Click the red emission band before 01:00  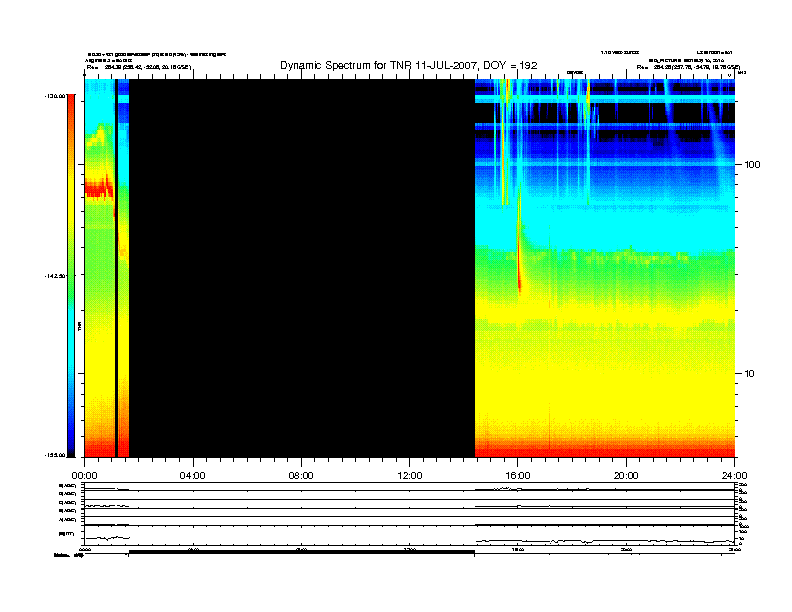pos(99,189)
